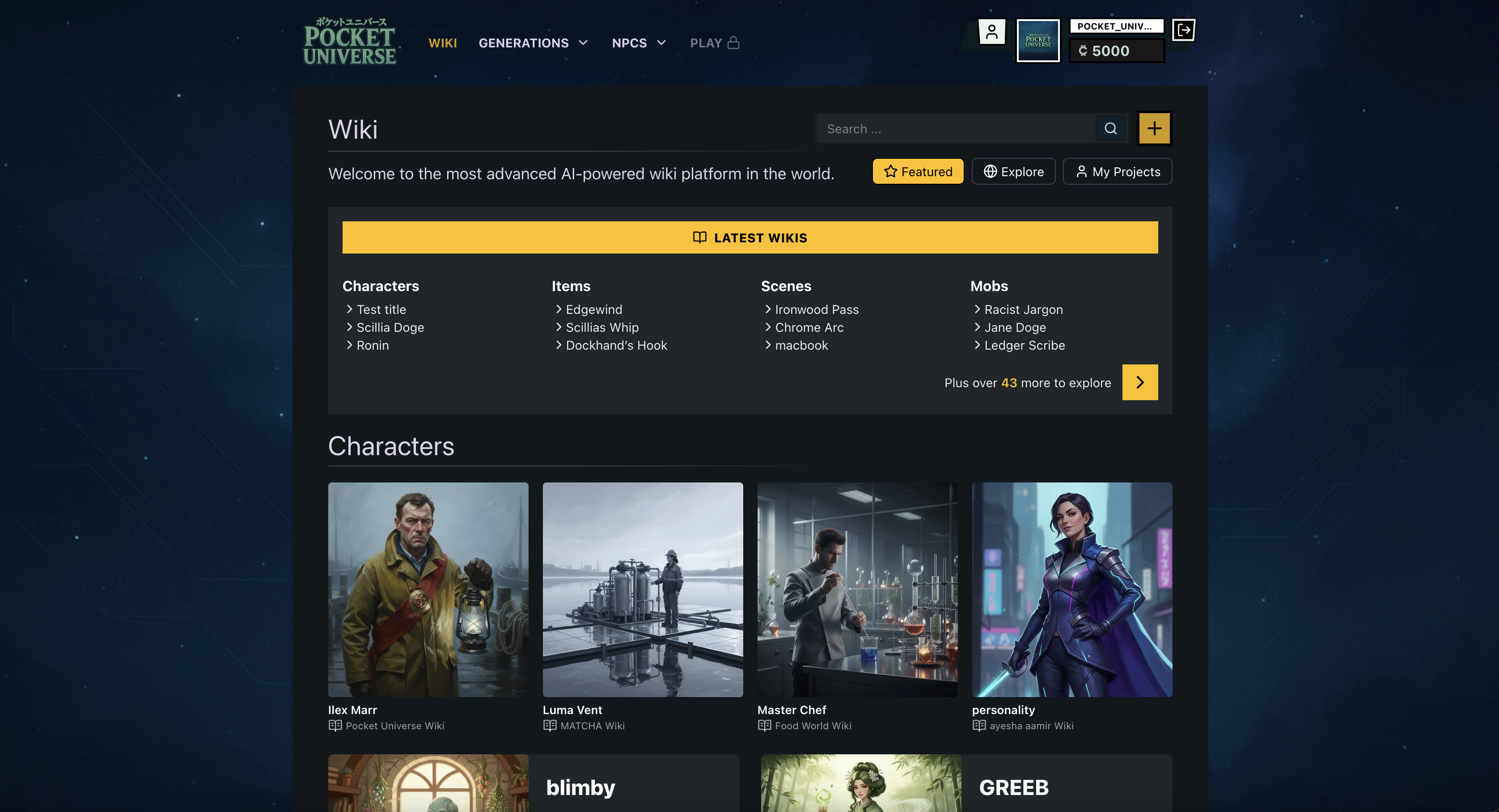Enable the Featured filter
The image size is (1499, 812).
click(x=918, y=171)
